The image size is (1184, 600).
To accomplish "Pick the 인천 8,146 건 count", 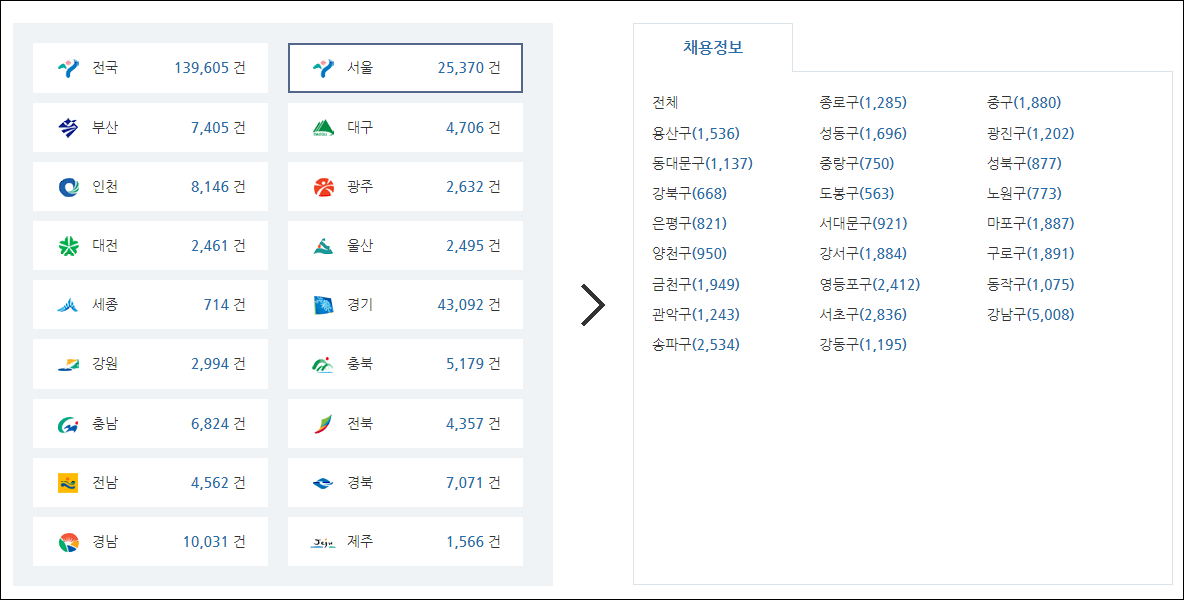I will click(x=218, y=186).
